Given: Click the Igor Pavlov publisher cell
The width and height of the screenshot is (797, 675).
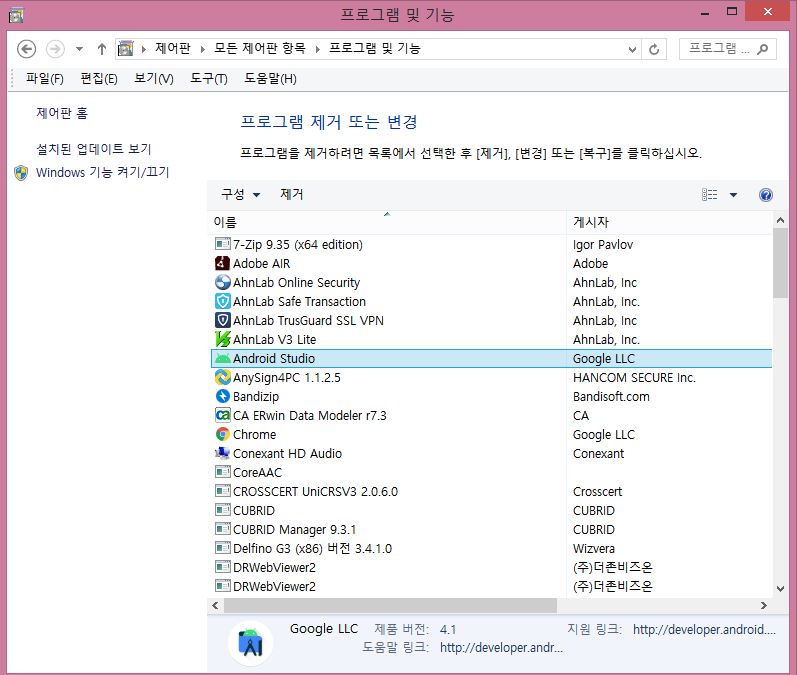Looking at the screenshot, I should (x=603, y=245).
